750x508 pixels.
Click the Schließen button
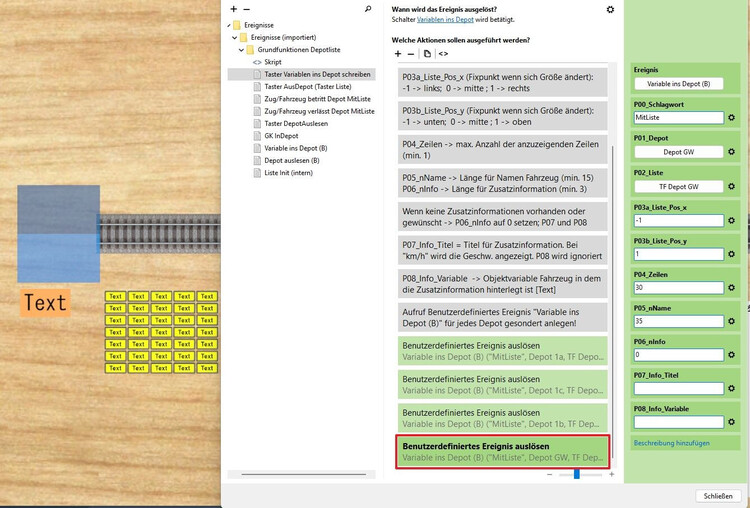point(712,495)
